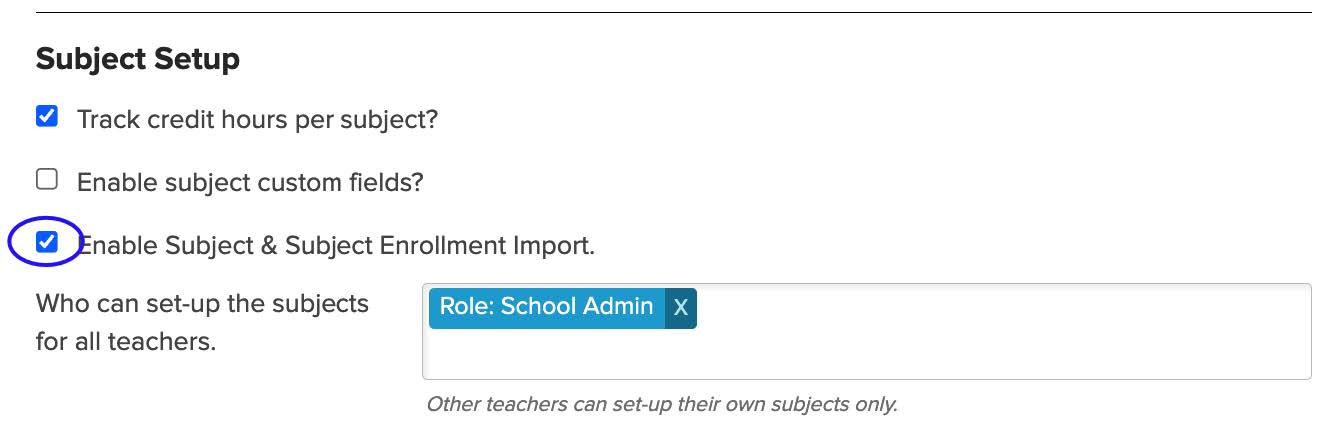Click the blank lower area of roles box

coord(866,354)
